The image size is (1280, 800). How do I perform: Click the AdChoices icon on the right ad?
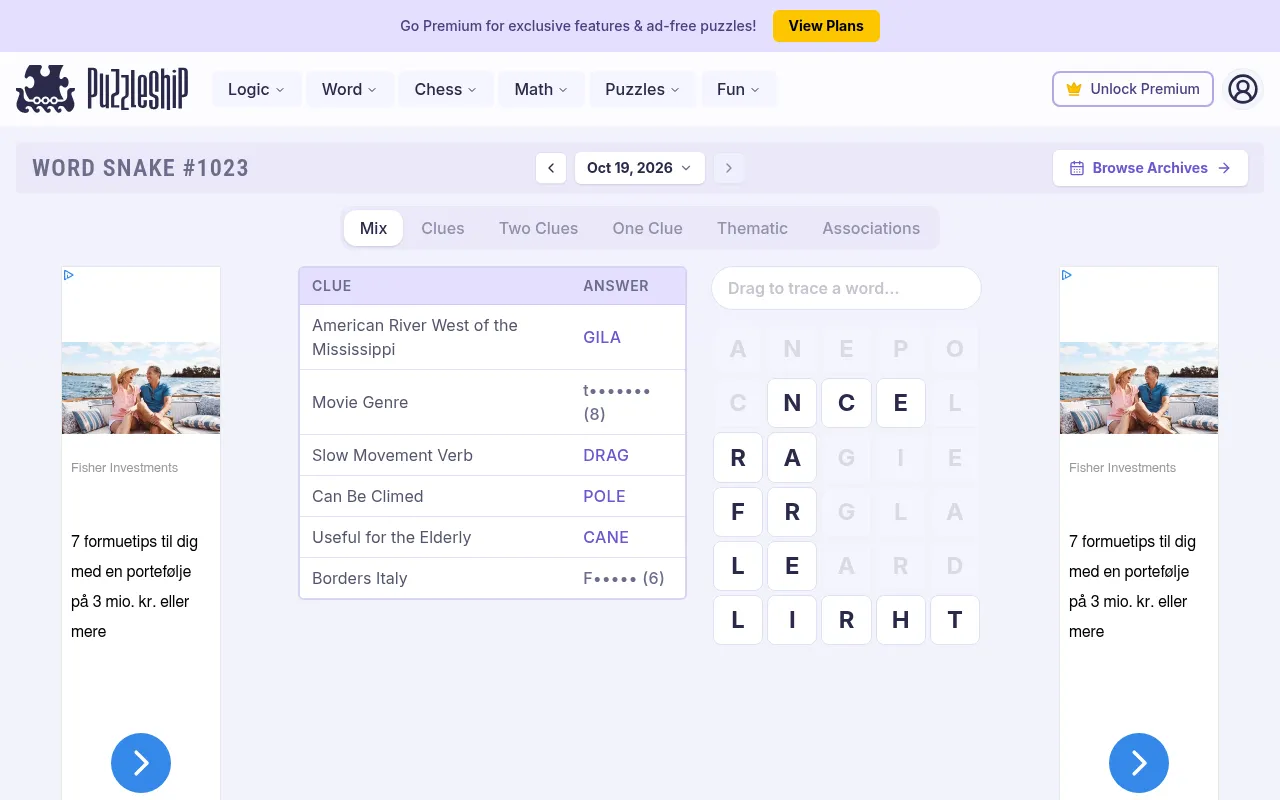pos(1067,275)
